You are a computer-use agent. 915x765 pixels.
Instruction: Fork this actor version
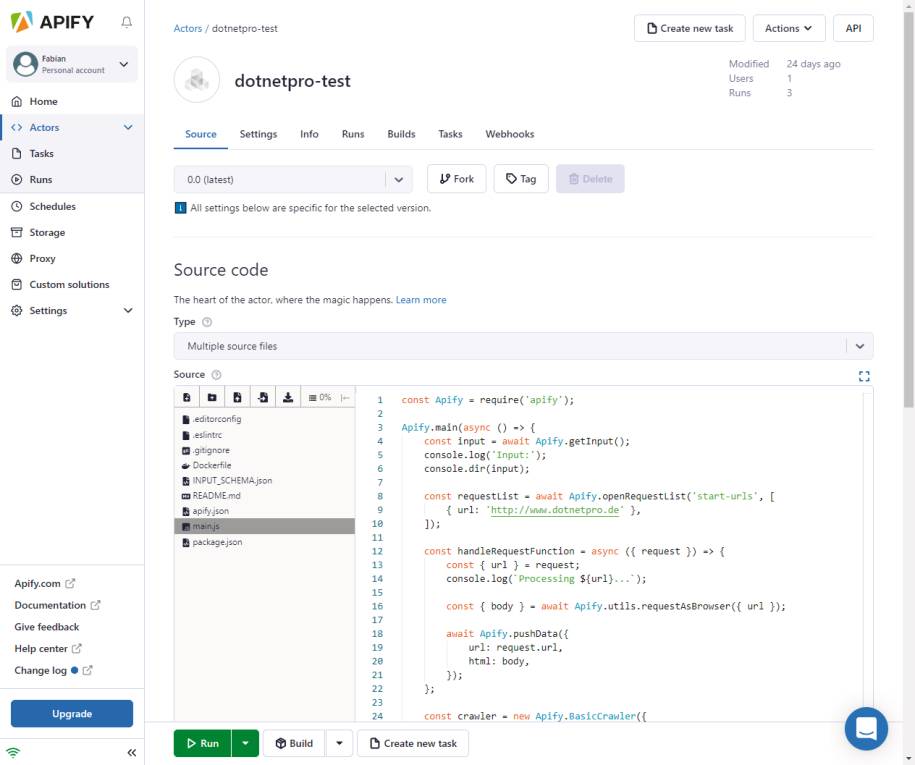tap(456, 179)
